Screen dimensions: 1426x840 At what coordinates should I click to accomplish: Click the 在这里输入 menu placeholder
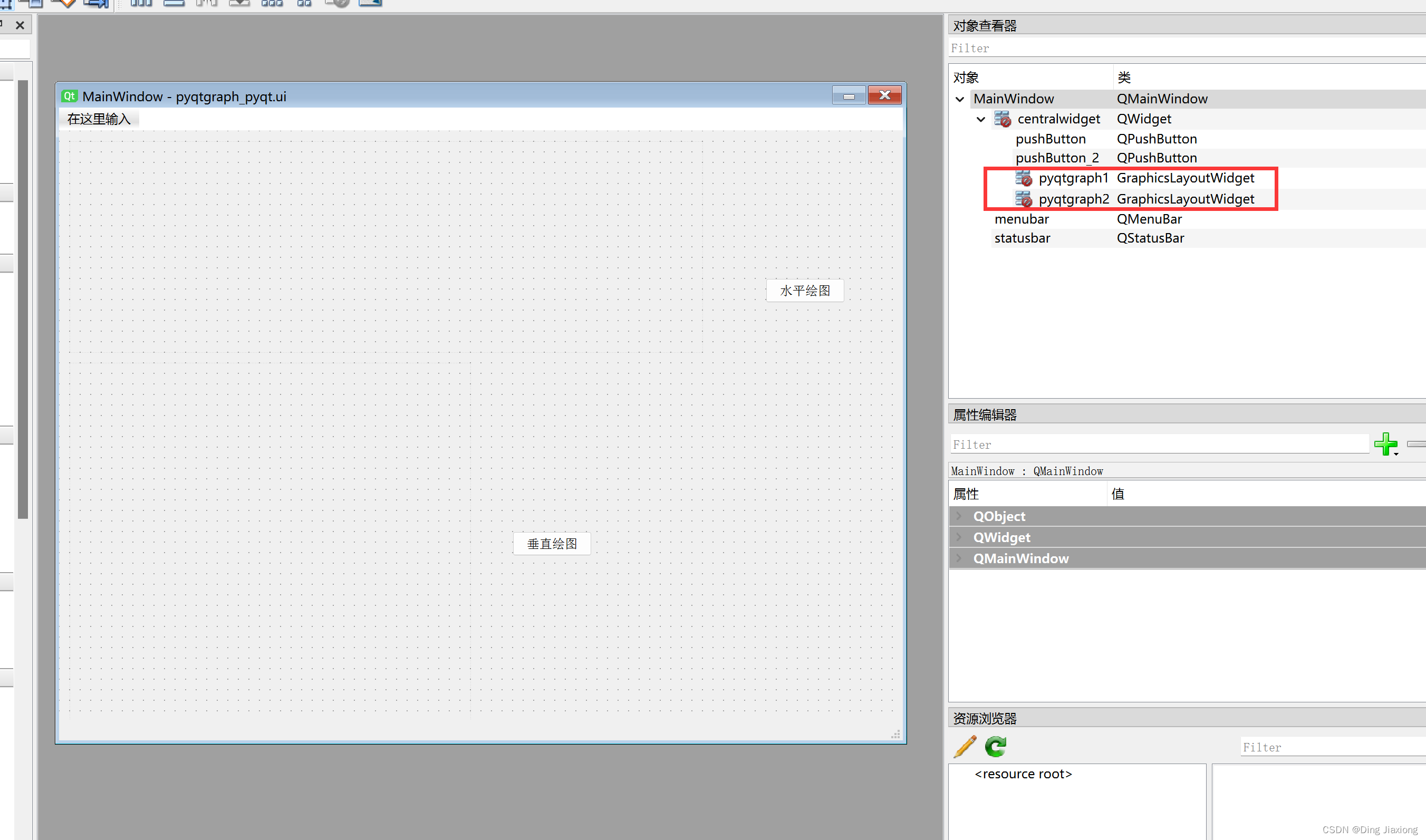point(99,119)
